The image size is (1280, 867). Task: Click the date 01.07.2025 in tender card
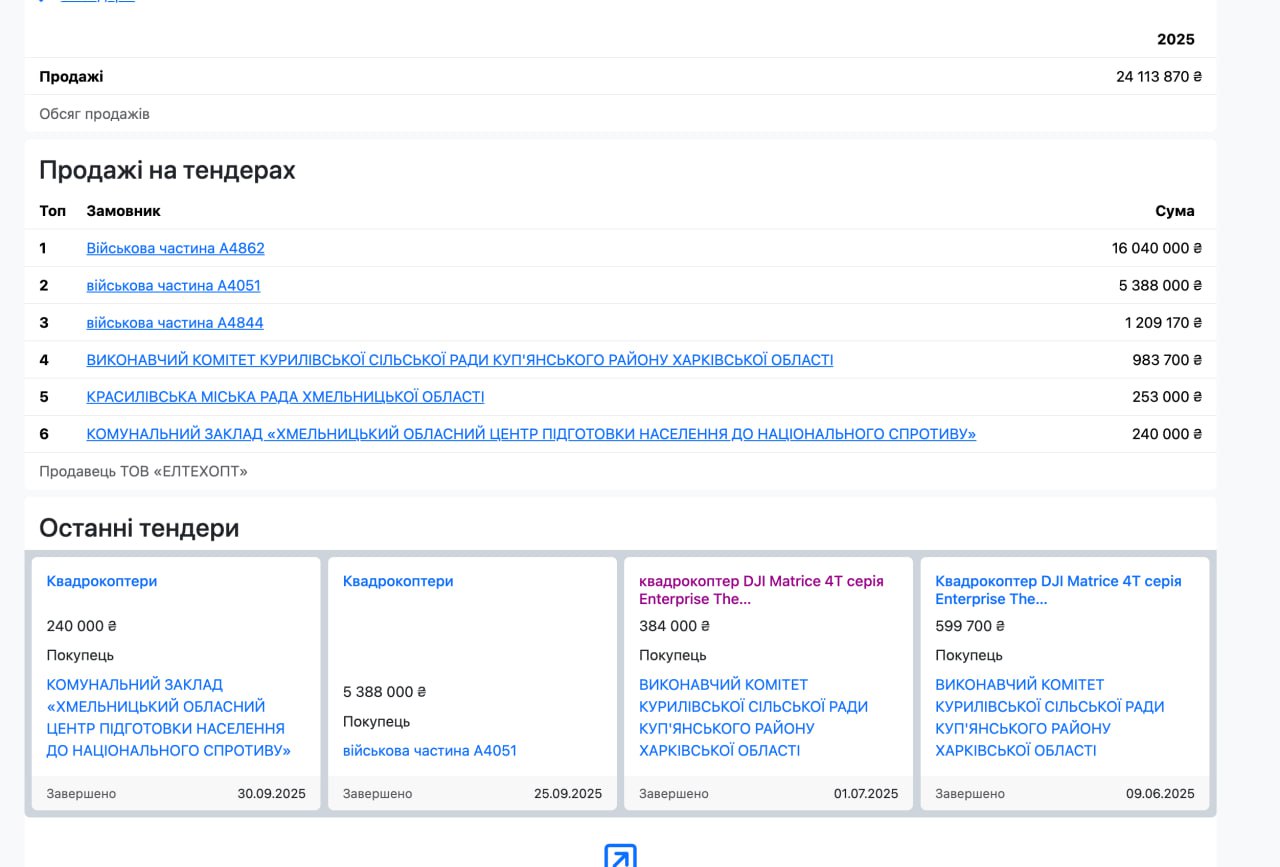pos(866,794)
